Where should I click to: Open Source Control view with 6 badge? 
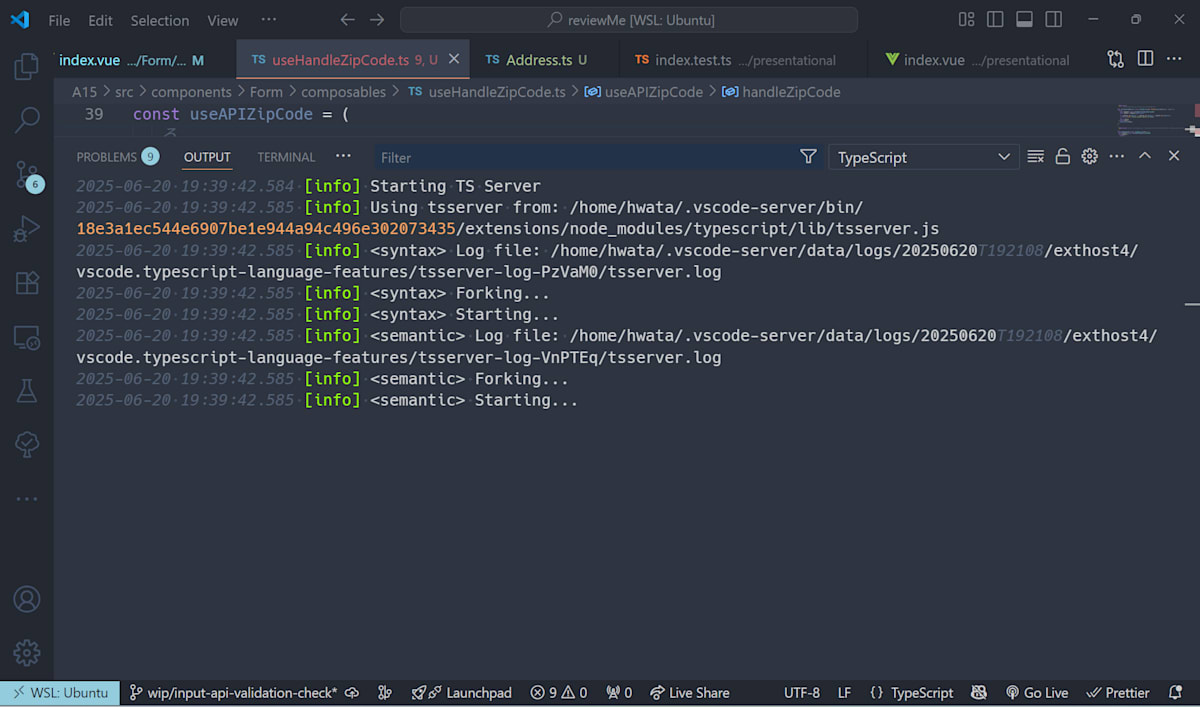click(x=27, y=176)
